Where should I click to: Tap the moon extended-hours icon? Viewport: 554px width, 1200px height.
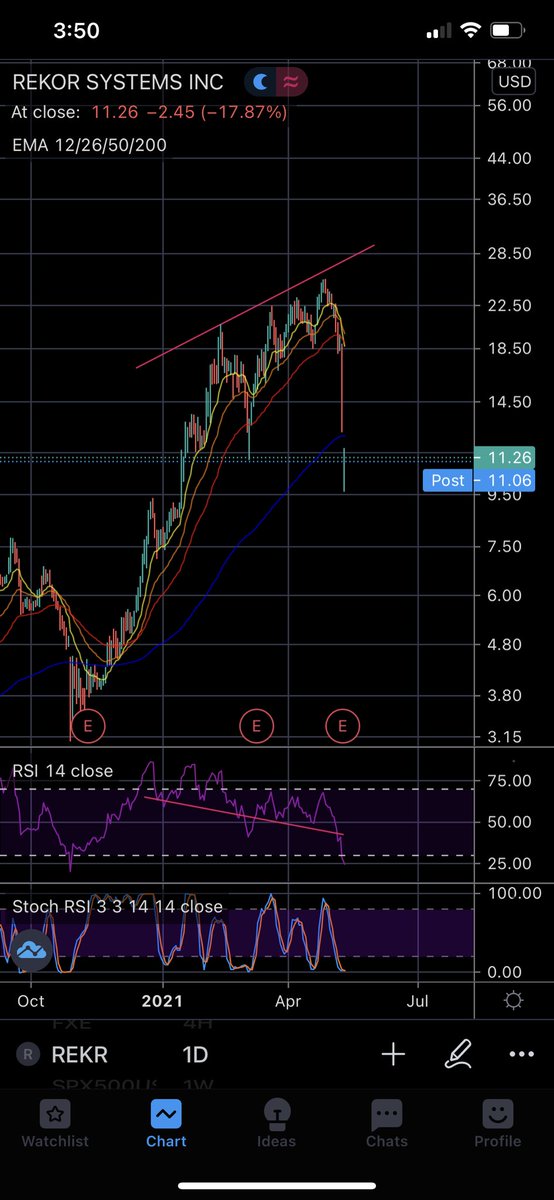(260, 82)
